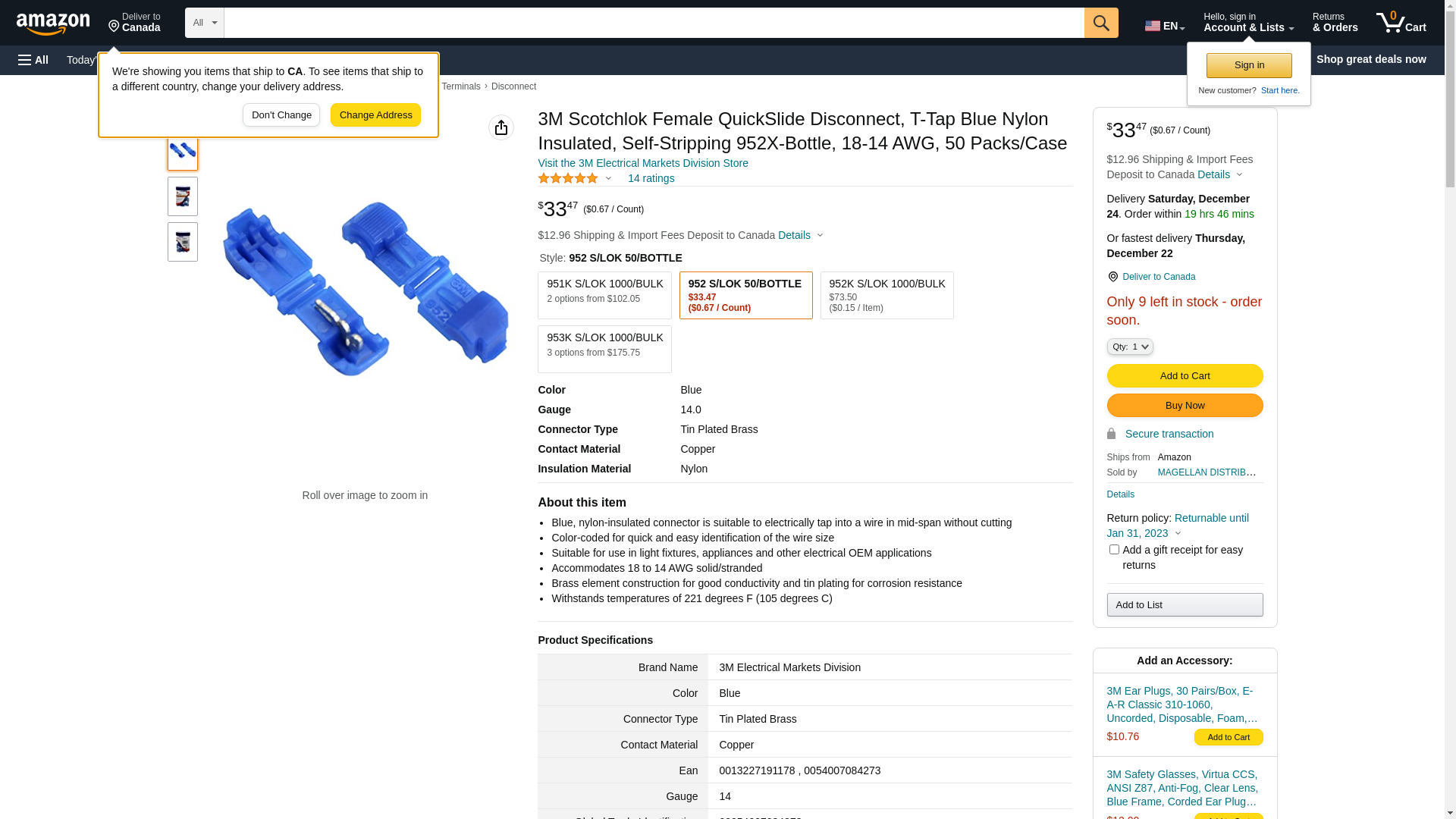The image size is (1456, 819).
Task: Open the All hamburger menu
Action: [33, 60]
